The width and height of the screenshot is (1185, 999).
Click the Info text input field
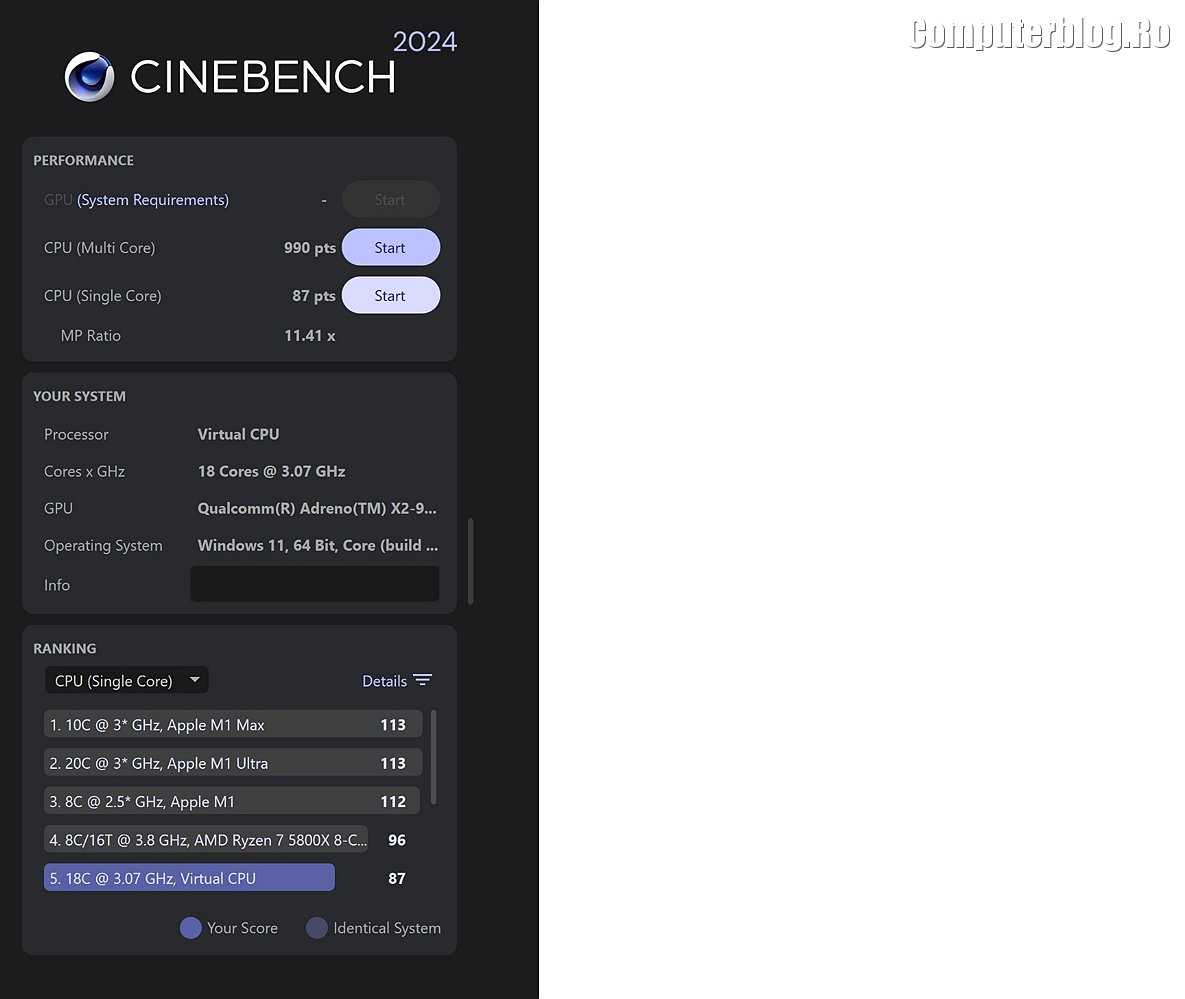click(314, 584)
